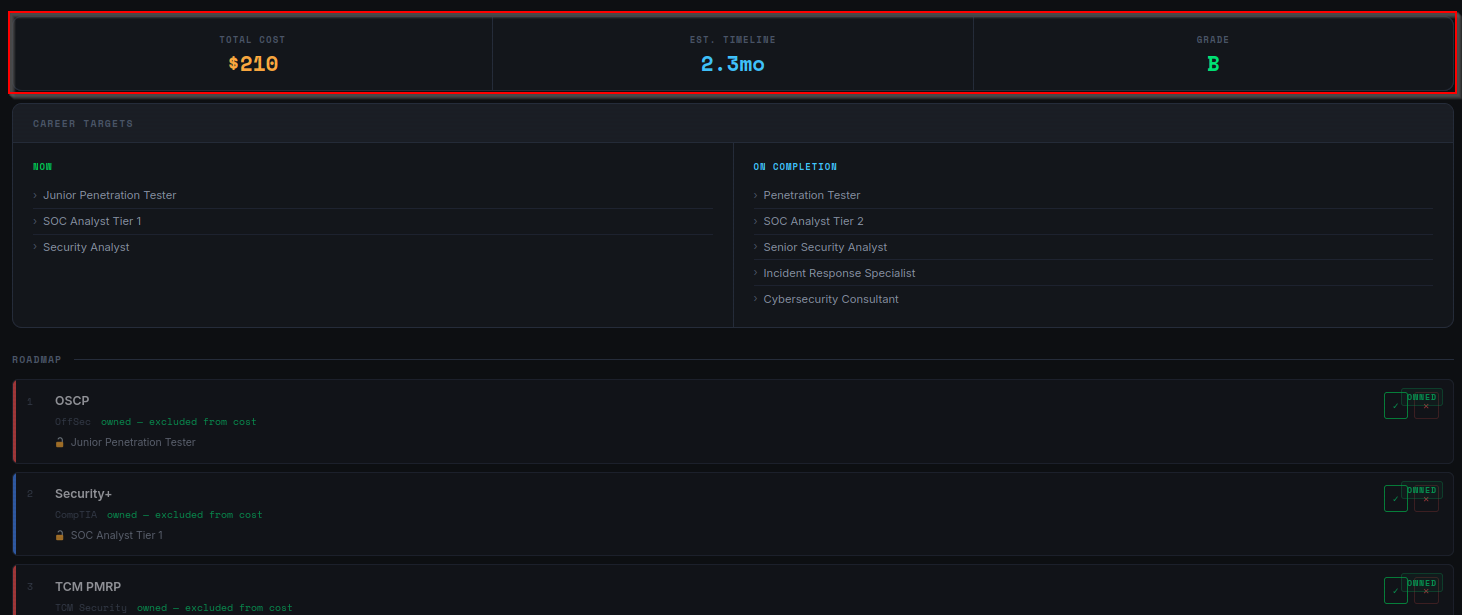Screen dimensions: 1462x615
Task: Click the Grade B stat panel
Action: click(1212, 54)
